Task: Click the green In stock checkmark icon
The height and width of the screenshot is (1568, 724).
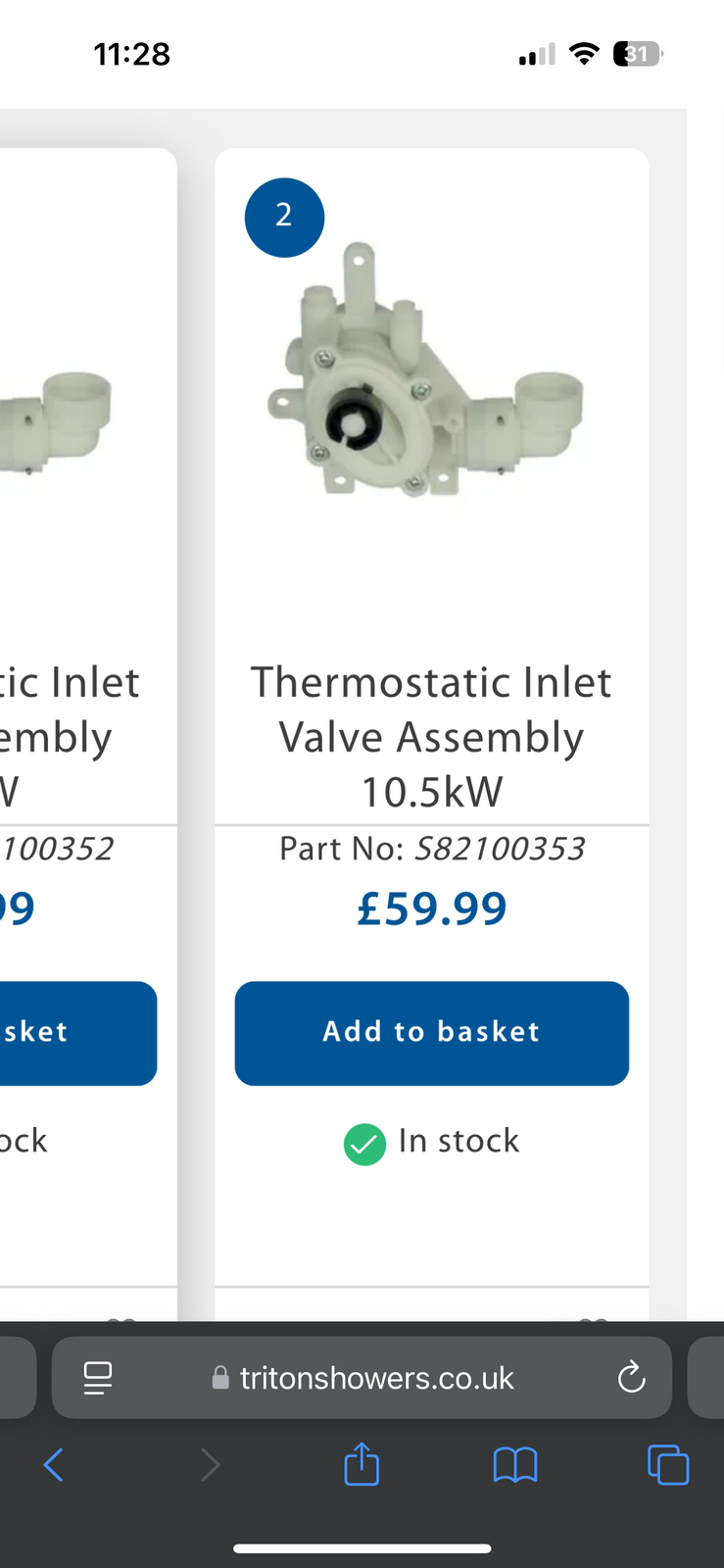Action: 364,1144
